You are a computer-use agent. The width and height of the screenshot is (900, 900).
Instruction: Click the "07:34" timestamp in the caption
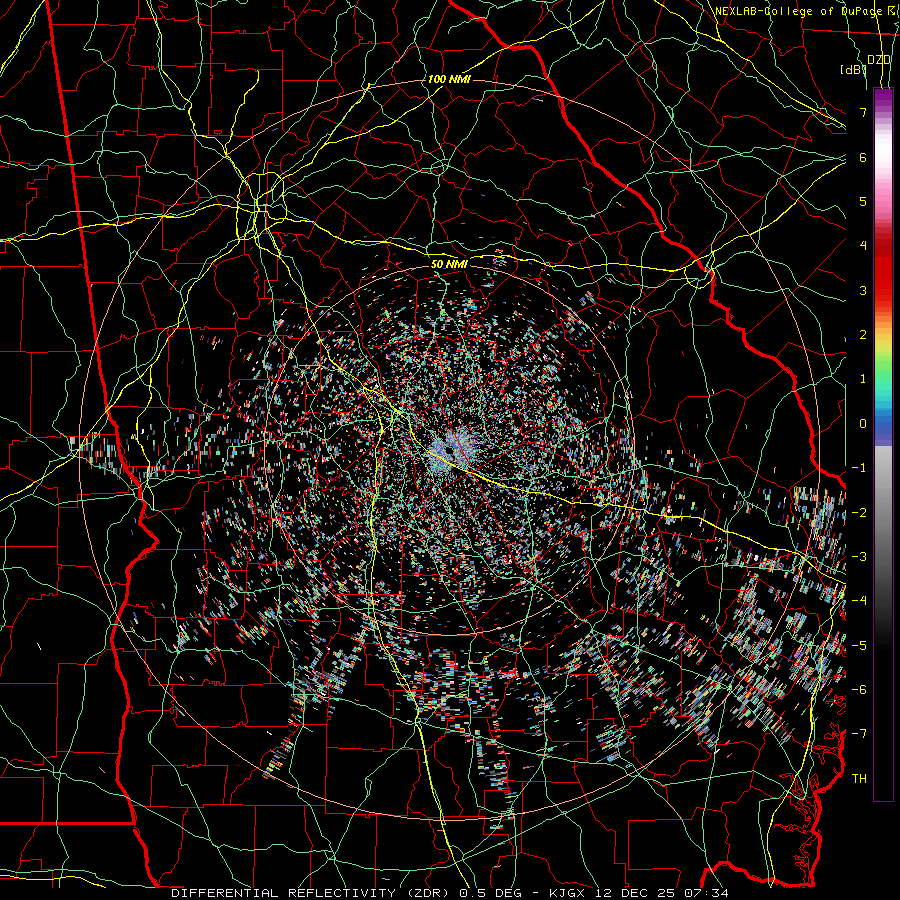pyautogui.click(x=709, y=893)
